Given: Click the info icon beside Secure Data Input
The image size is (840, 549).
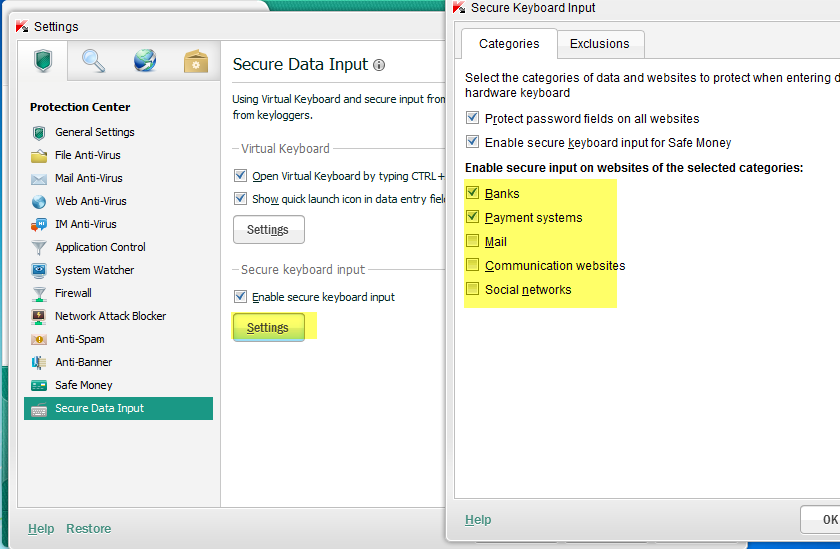Looking at the screenshot, I should coord(379,65).
